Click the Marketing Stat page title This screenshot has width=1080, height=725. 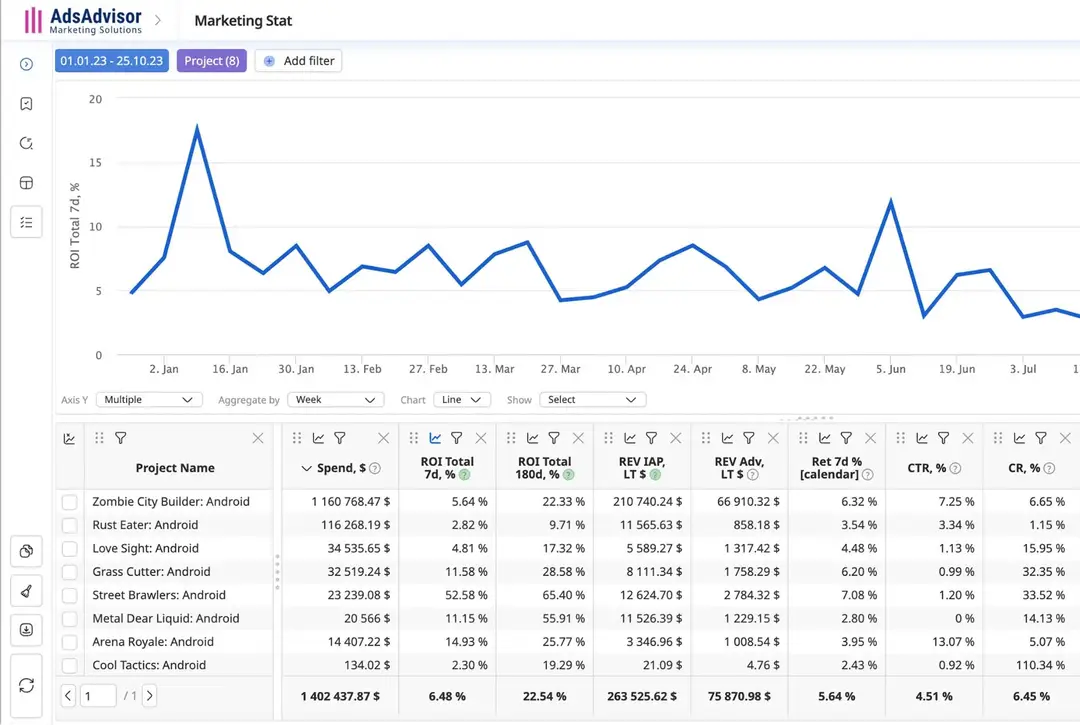tap(243, 21)
